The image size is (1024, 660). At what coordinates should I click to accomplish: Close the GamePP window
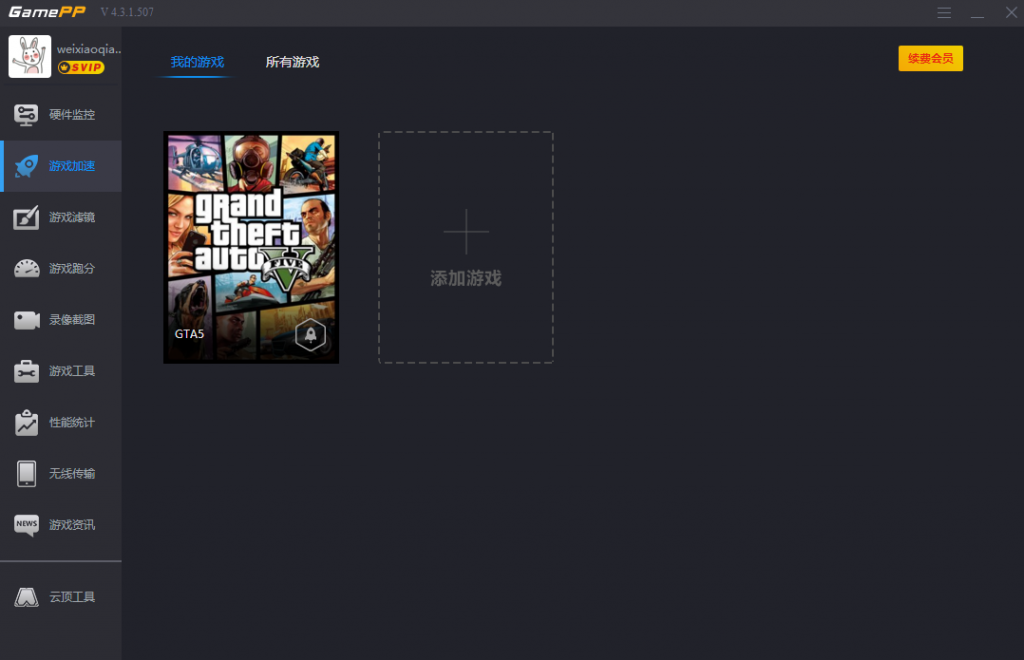coord(1011,12)
